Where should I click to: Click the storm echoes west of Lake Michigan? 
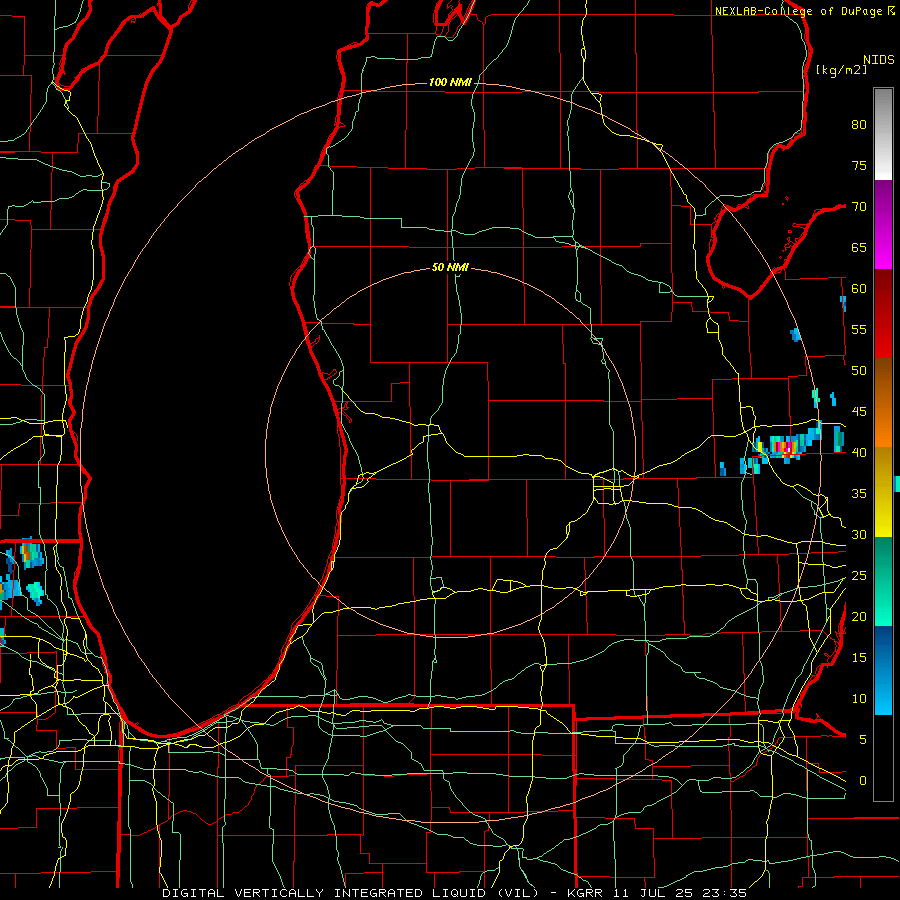click(22, 573)
